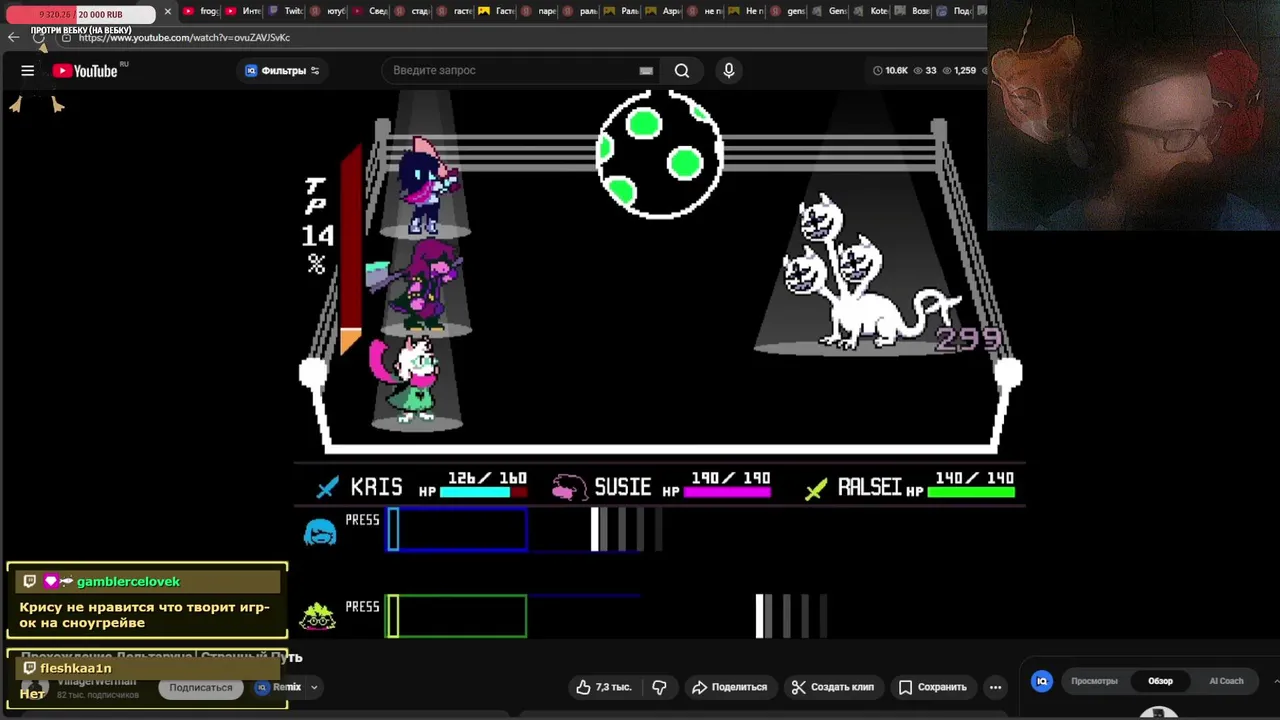Viewport: 1280px width, 720px height.
Task: Click the gamblercelovek chat username
Action: pos(128,581)
